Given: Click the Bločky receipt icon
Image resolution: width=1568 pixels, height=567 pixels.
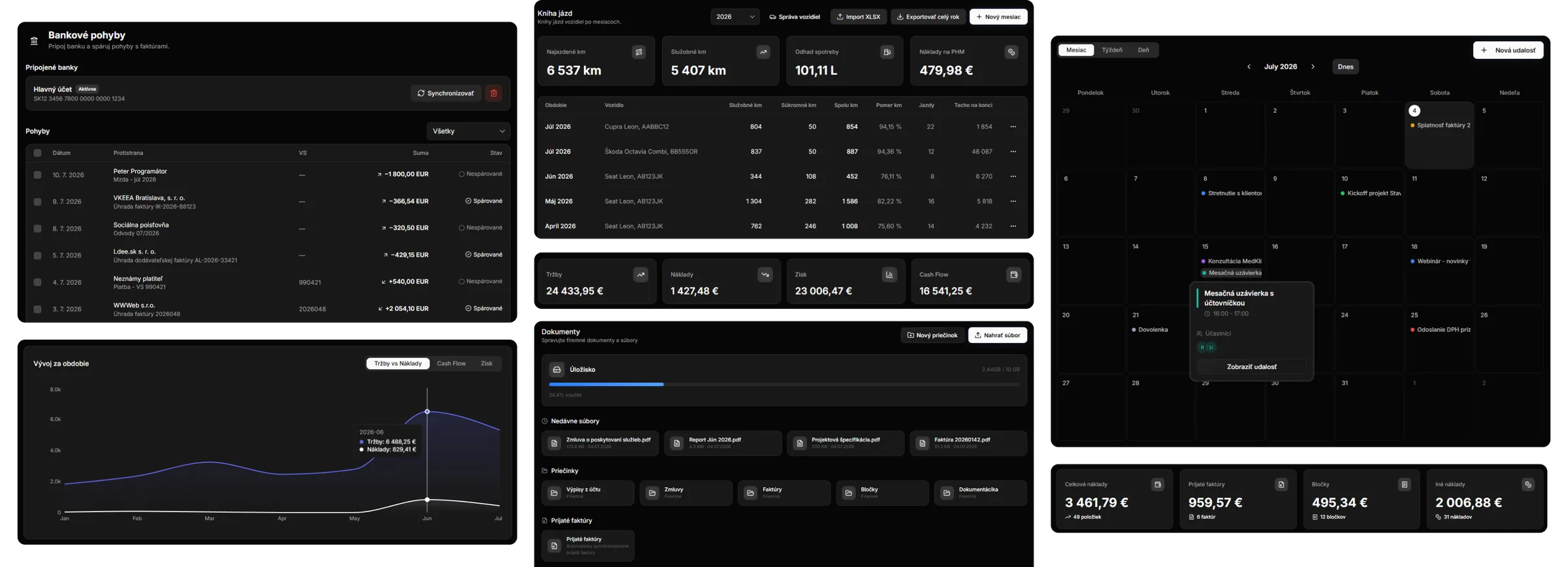Looking at the screenshot, I should click(x=1405, y=485).
